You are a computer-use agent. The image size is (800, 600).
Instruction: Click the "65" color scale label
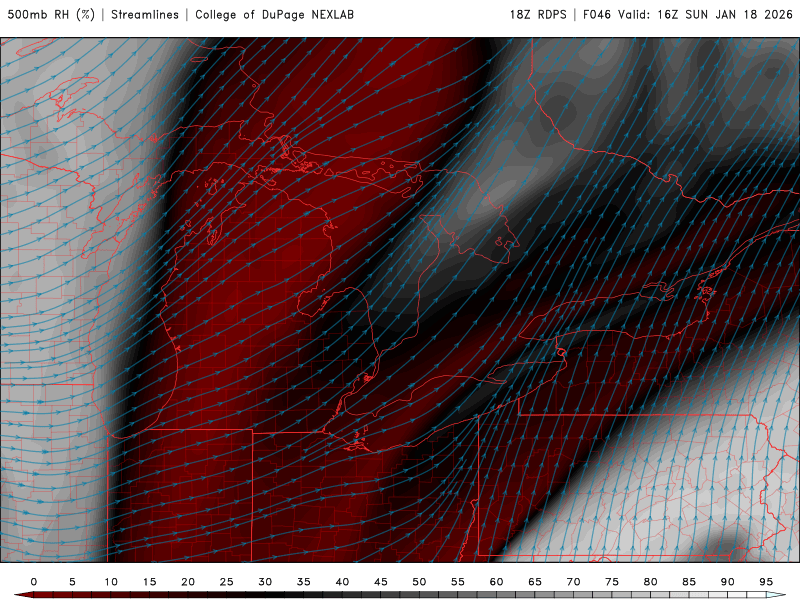pos(535,582)
